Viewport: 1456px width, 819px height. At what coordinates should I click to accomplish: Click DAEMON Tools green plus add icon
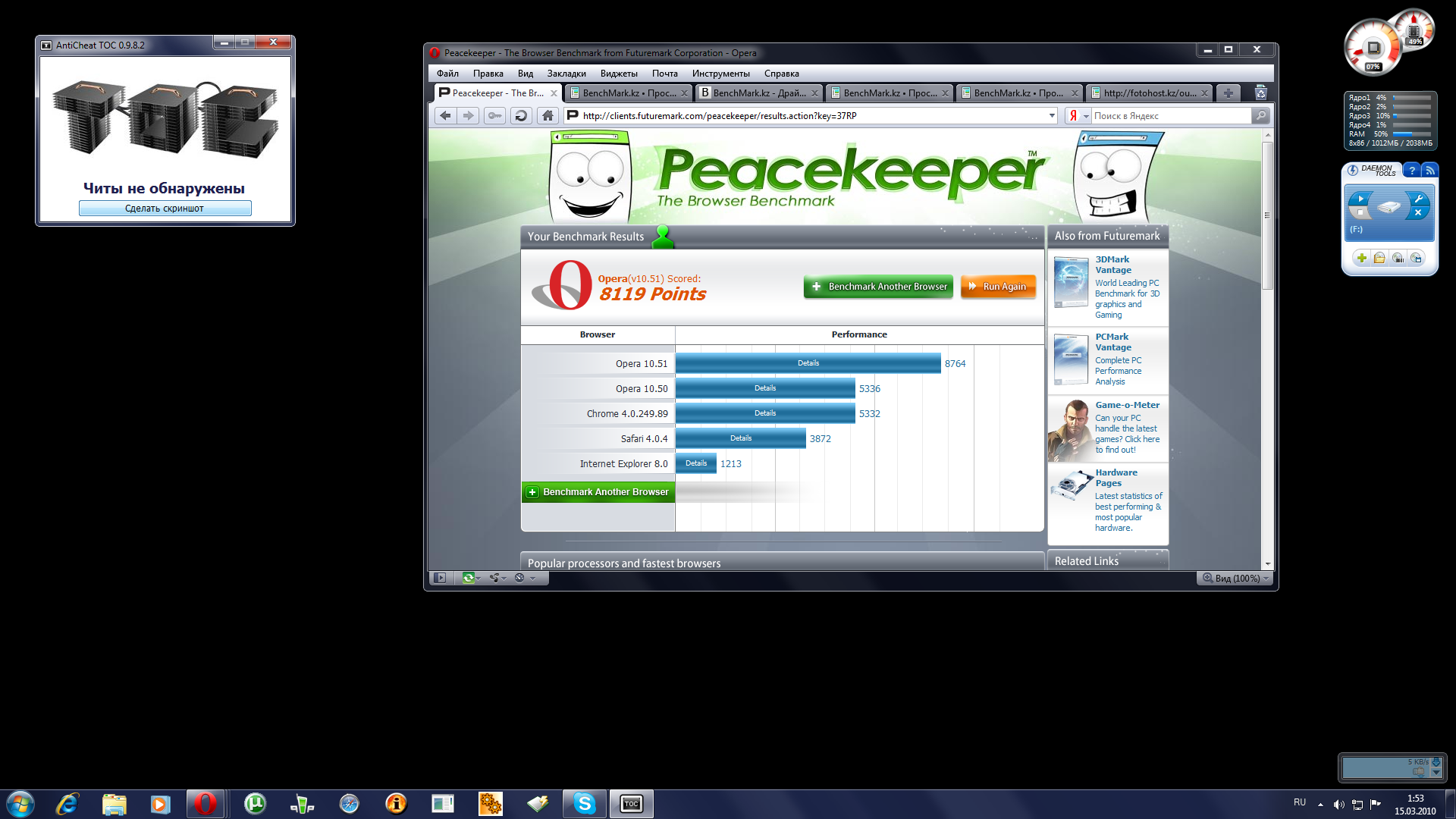click(x=1362, y=258)
